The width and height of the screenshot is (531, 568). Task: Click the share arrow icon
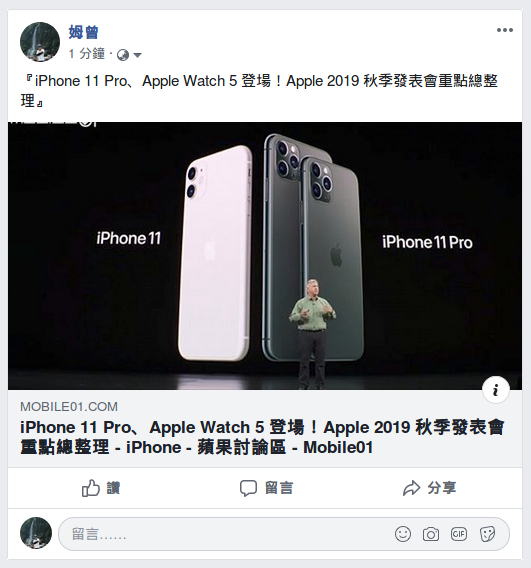[x=411, y=488]
